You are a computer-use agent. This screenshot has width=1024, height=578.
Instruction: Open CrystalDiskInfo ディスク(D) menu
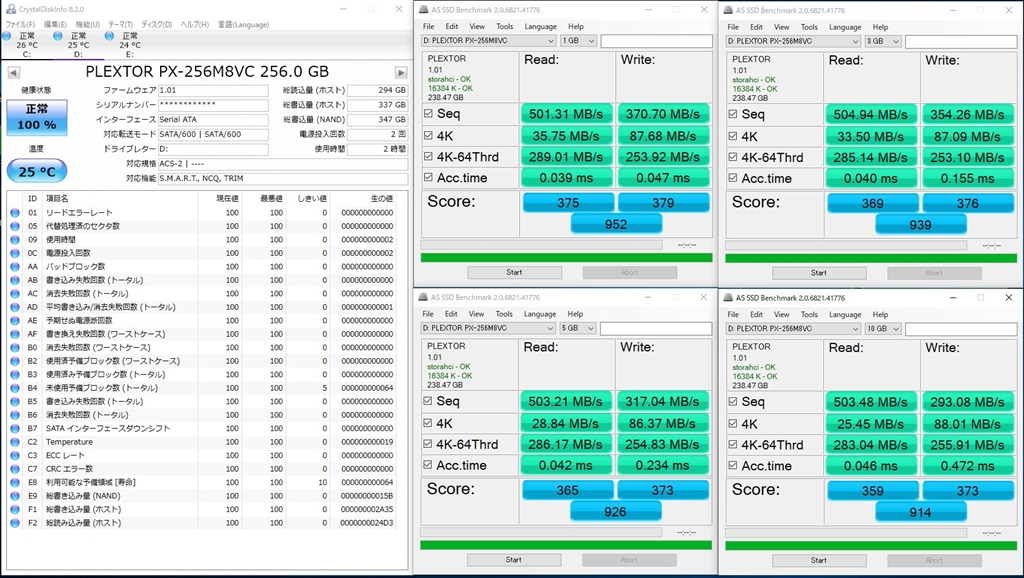157,24
